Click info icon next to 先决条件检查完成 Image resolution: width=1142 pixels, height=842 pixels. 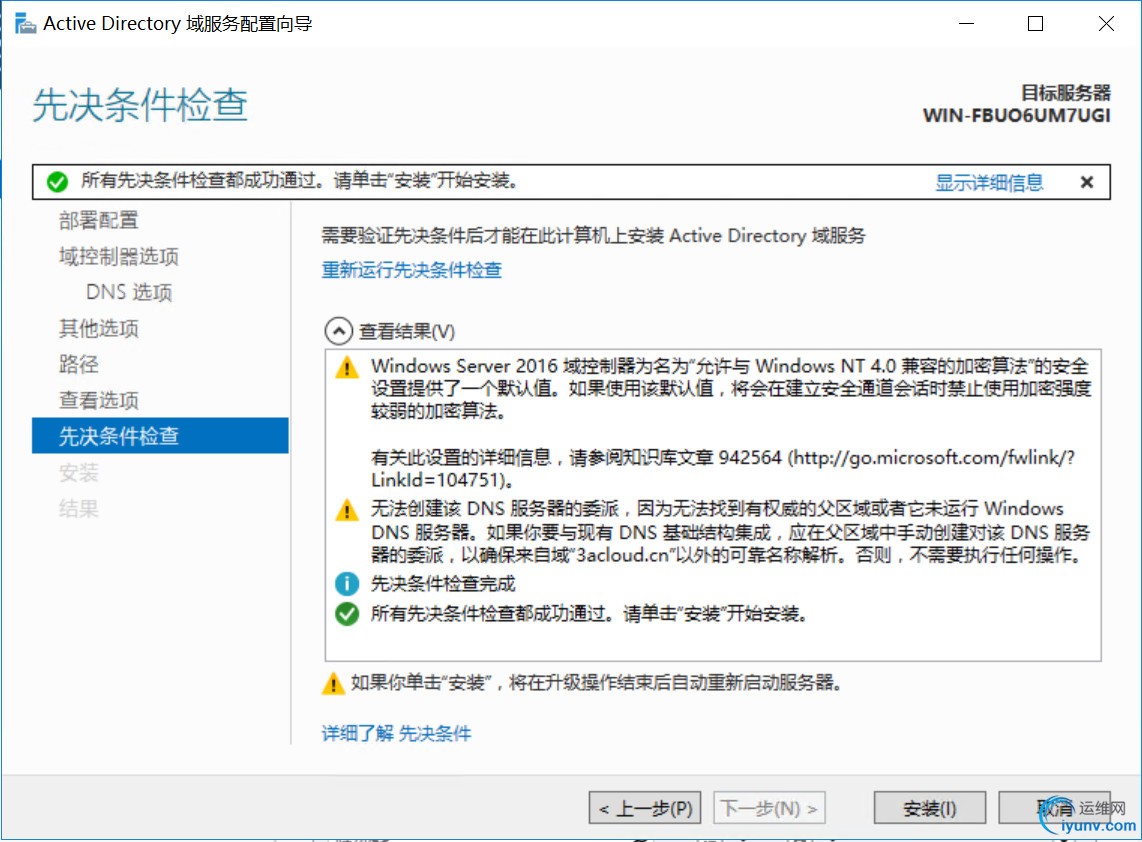coord(347,583)
